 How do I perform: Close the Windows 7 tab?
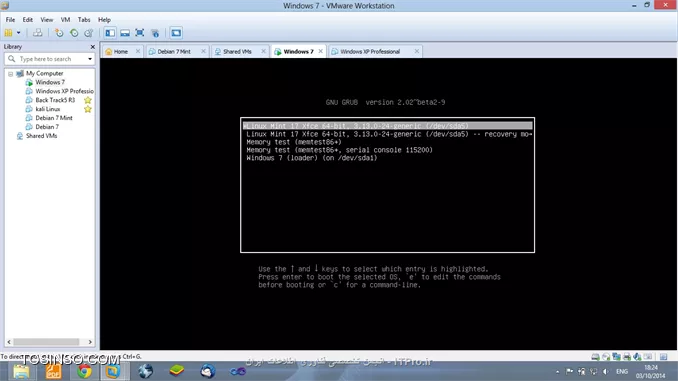click(x=320, y=51)
